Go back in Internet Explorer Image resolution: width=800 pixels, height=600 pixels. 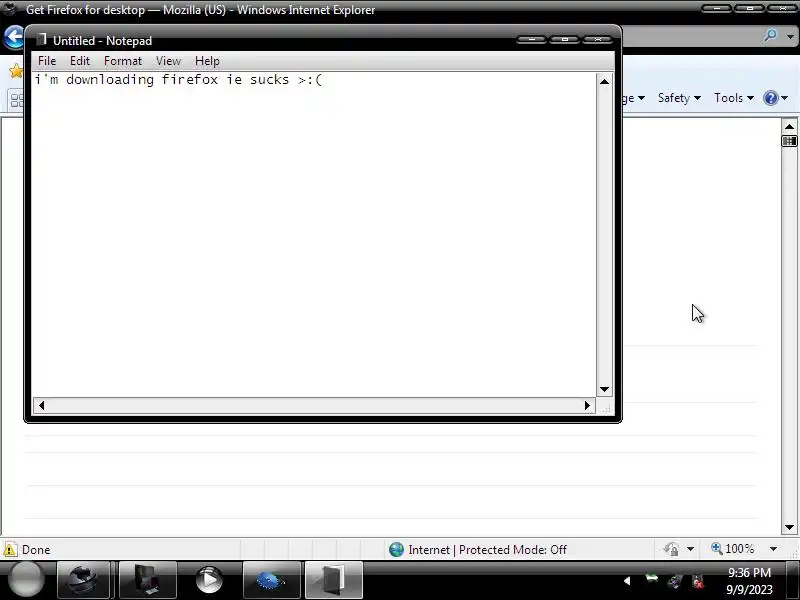click(14, 37)
